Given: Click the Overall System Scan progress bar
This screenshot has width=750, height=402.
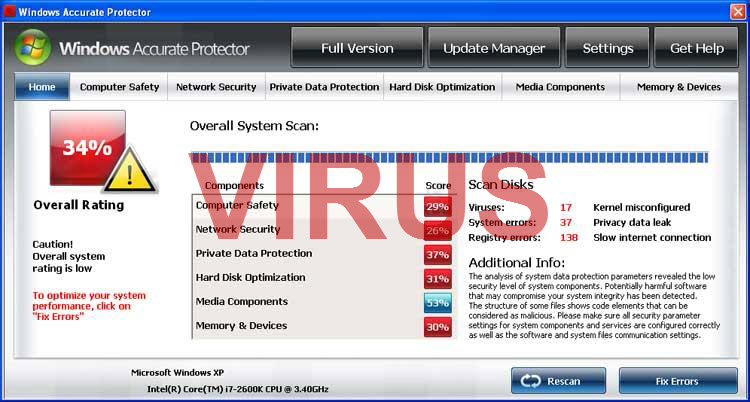Looking at the screenshot, I should point(449,158).
